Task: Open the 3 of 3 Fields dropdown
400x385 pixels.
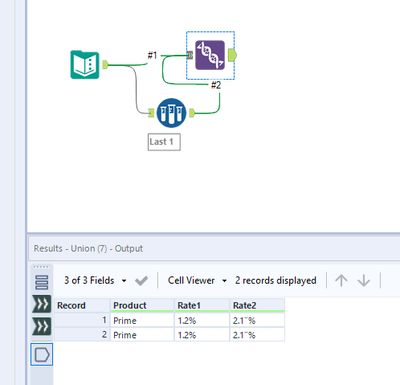Action: (x=124, y=281)
